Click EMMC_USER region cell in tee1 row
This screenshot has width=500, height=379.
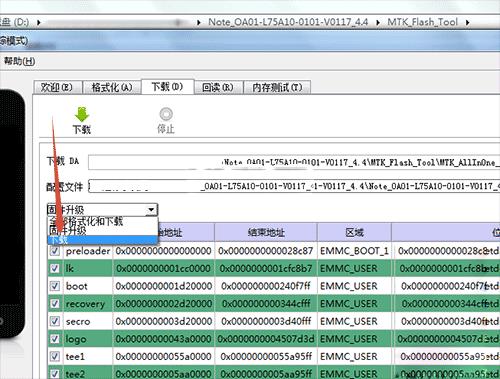(x=354, y=357)
